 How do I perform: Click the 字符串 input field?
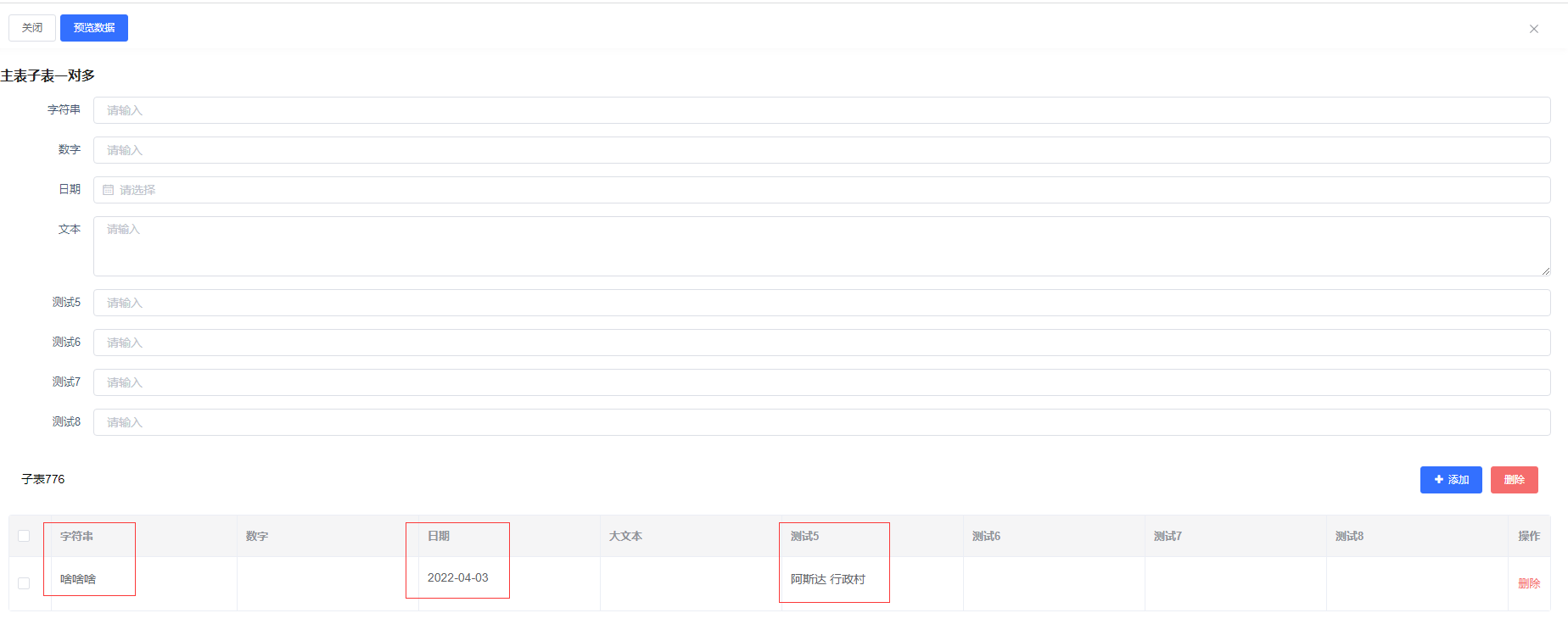click(x=821, y=110)
